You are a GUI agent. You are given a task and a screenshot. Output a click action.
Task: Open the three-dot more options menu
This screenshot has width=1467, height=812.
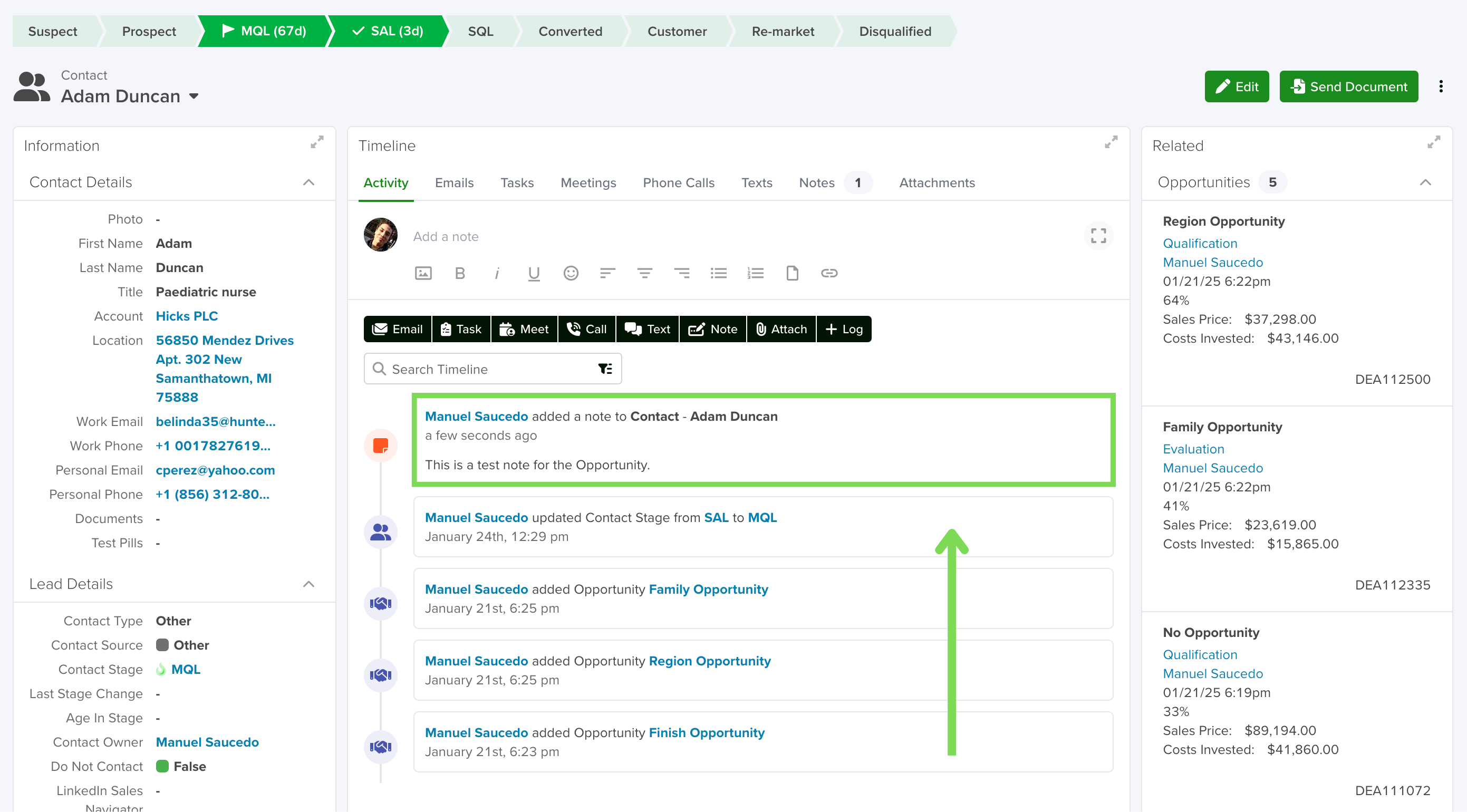point(1441,86)
